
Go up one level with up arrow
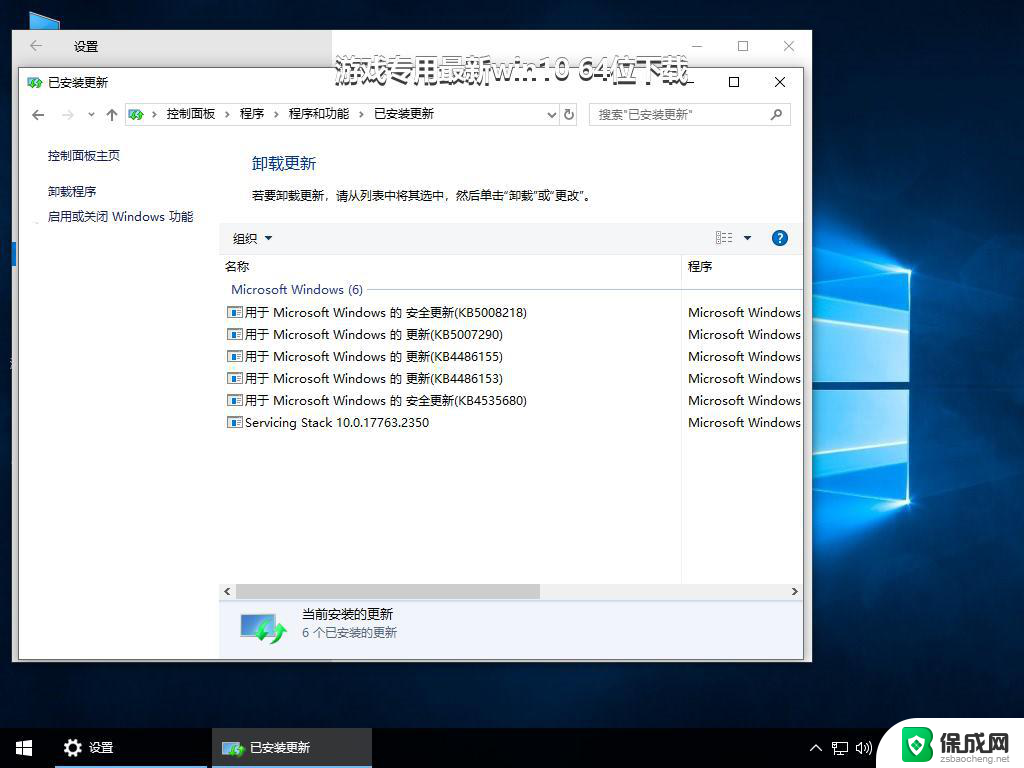coord(112,115)
